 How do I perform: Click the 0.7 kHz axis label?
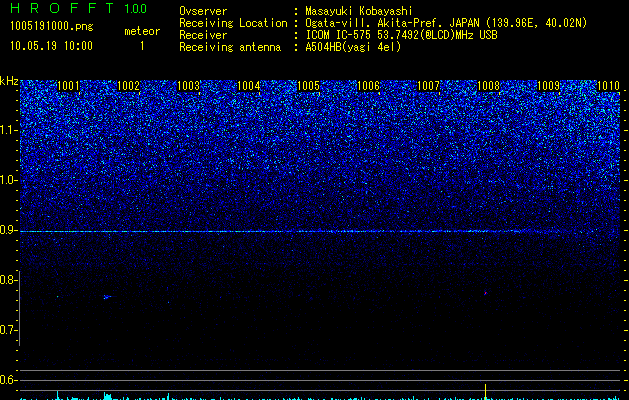click(8, 330)
